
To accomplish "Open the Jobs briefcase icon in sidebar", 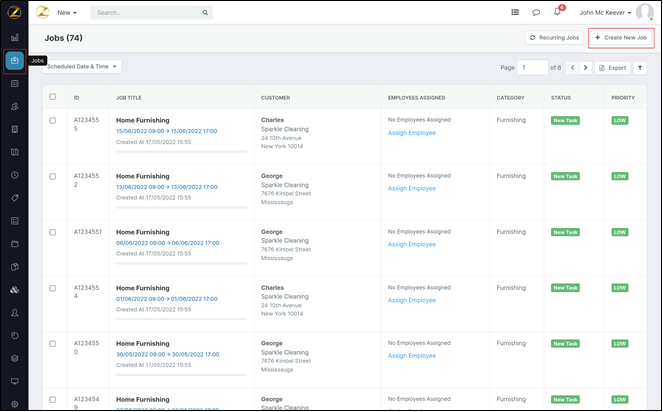I will point(14,61).
